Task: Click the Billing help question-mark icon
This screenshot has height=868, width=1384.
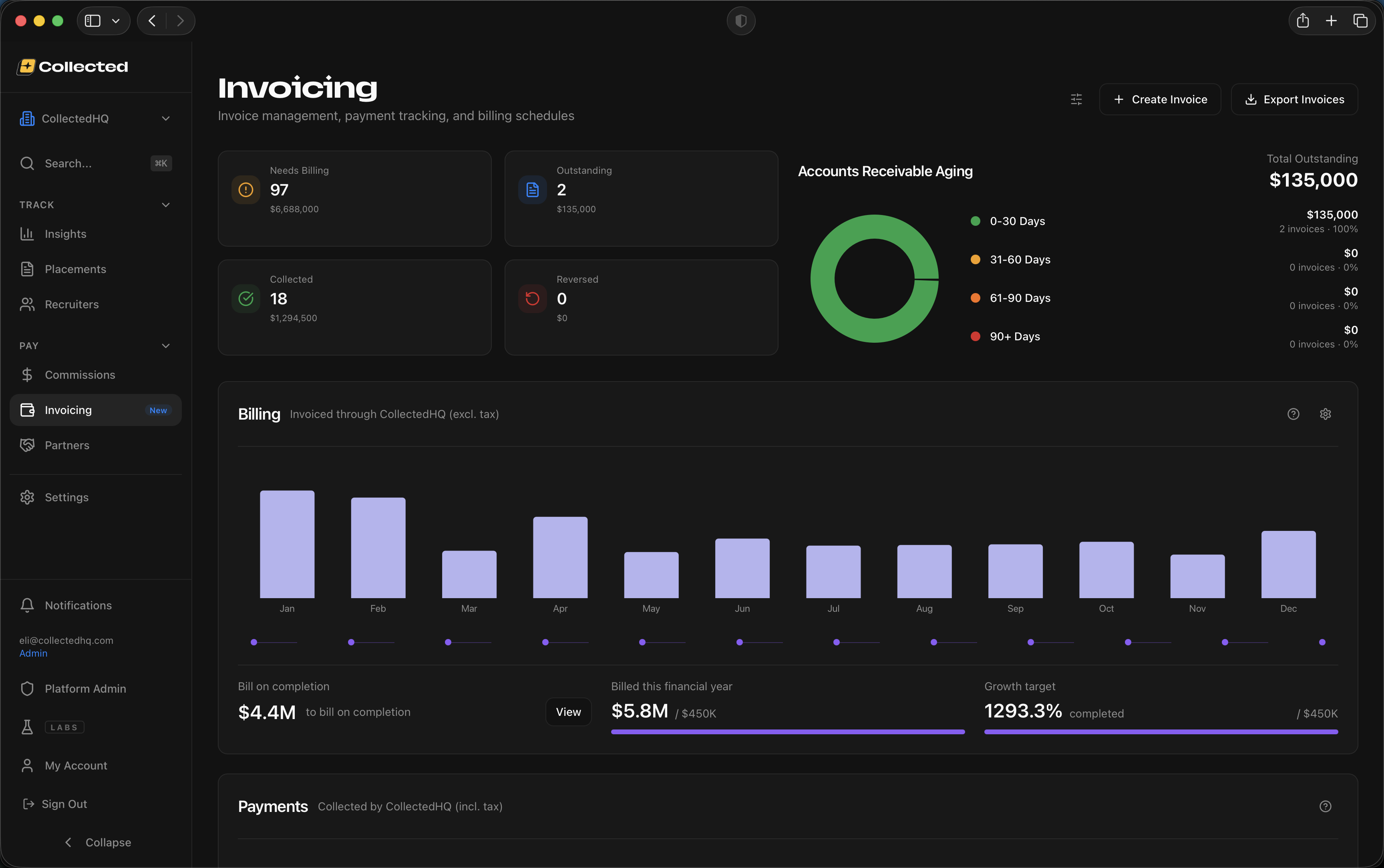Action: (x=1293, y=414)
